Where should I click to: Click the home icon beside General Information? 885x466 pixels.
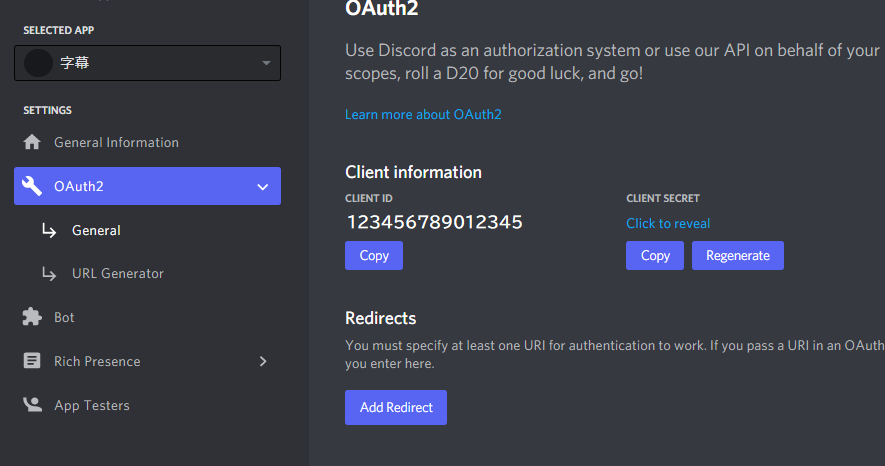(32, 142)
